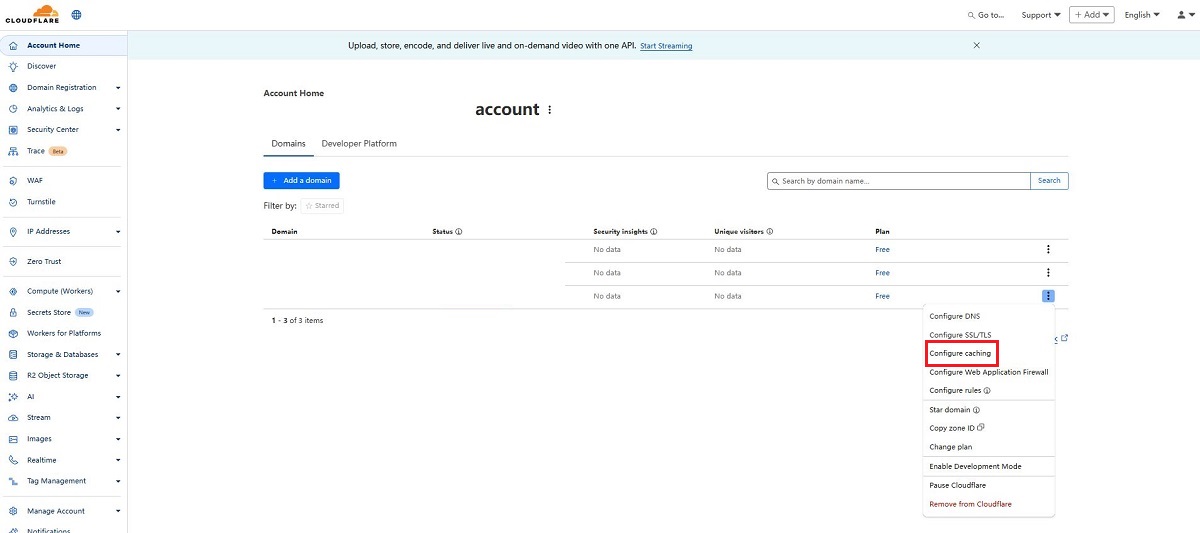Image resolution: width=1200 pixels, height=533 pixels.
Task: Click the Storage & Databases icon
Action: tap(13, 354)
